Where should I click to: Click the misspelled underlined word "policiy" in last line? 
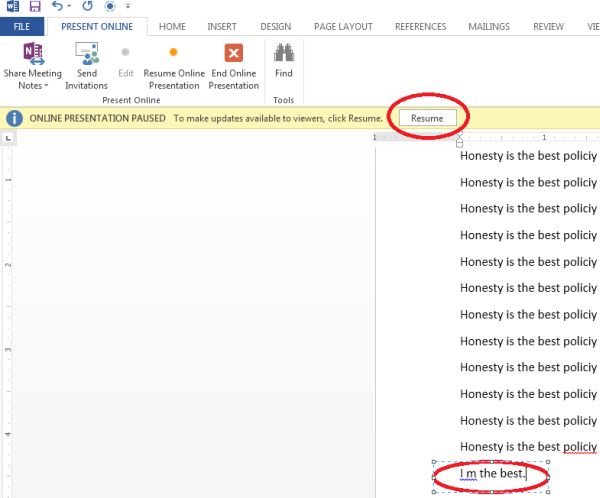pyautogui.click(x=580, y=447)
